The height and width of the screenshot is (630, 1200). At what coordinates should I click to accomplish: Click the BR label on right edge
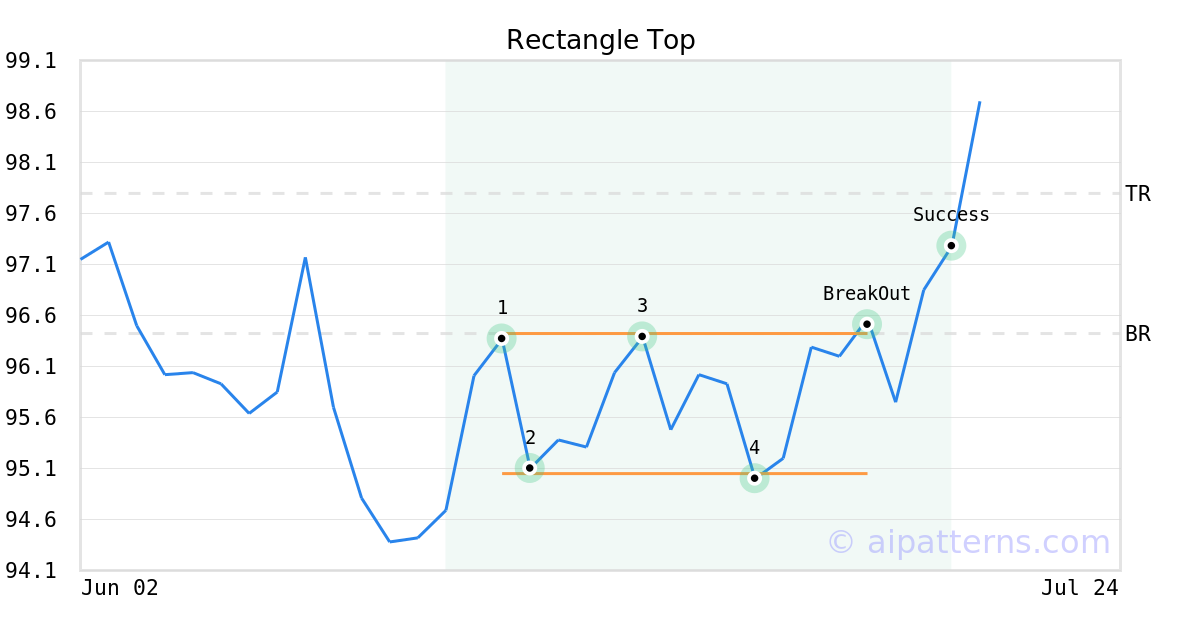tap(1138, 334)
